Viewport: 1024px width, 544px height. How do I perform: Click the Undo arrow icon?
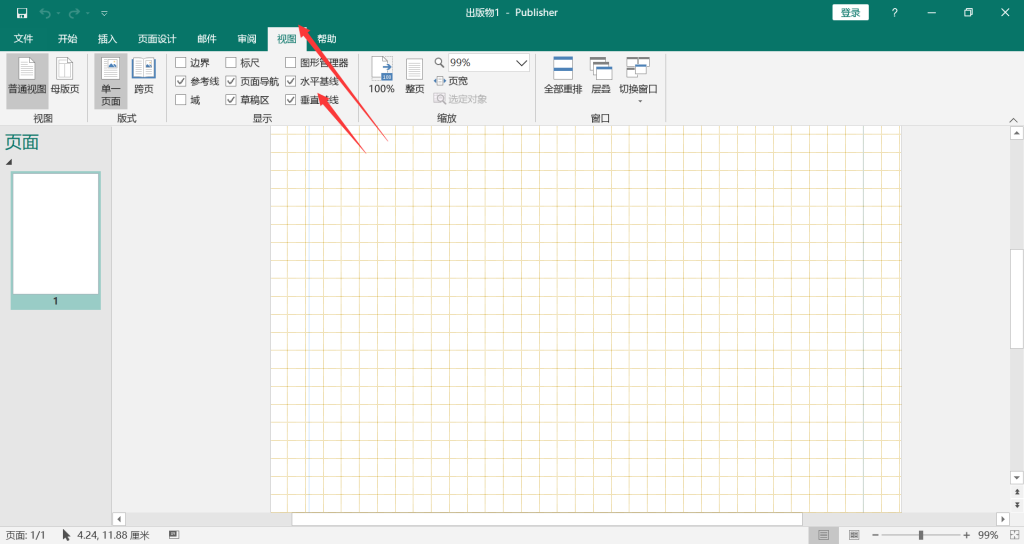44,12
